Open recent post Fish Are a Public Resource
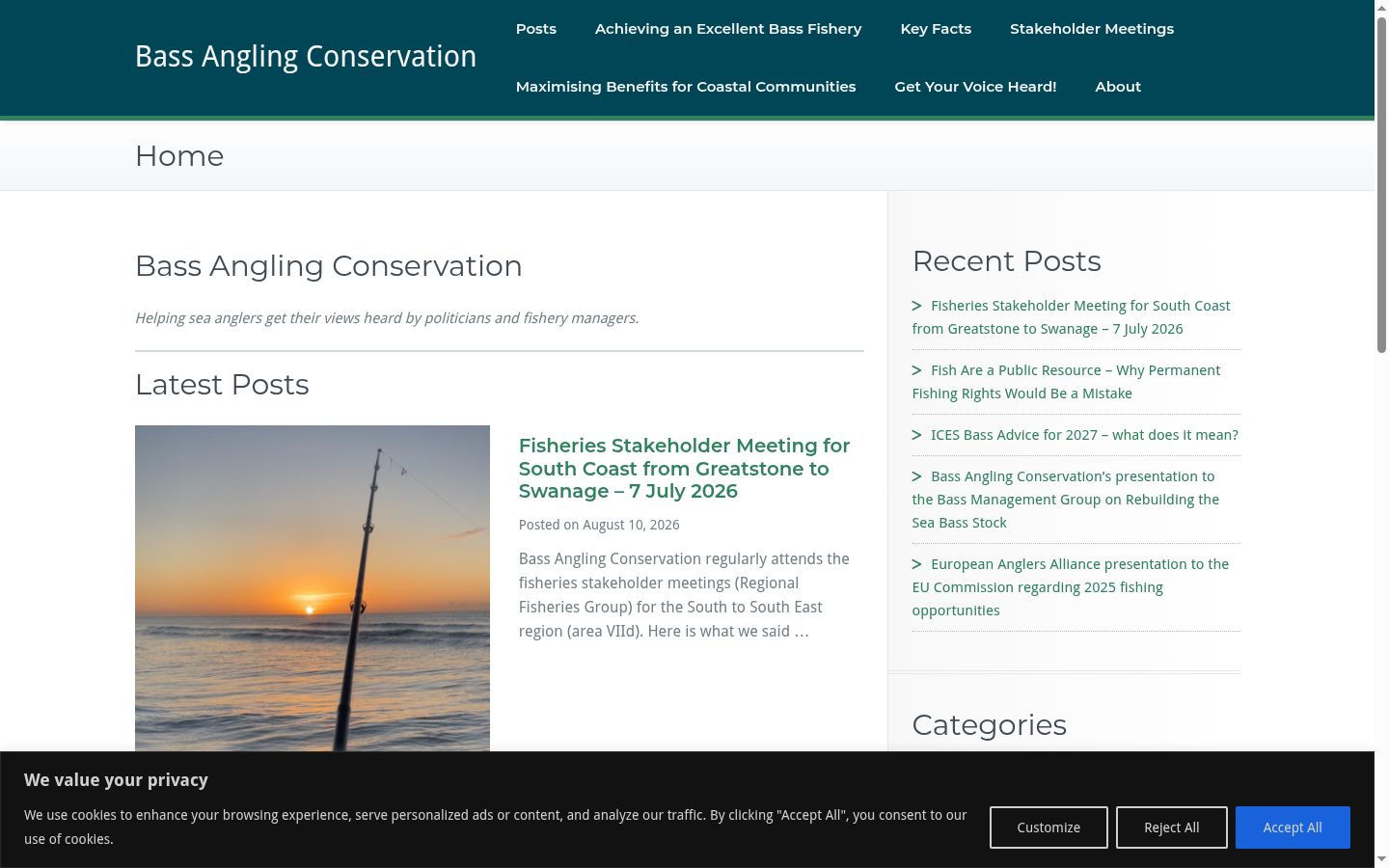The image size is (1389, 868). click(x=1066, y=382)
